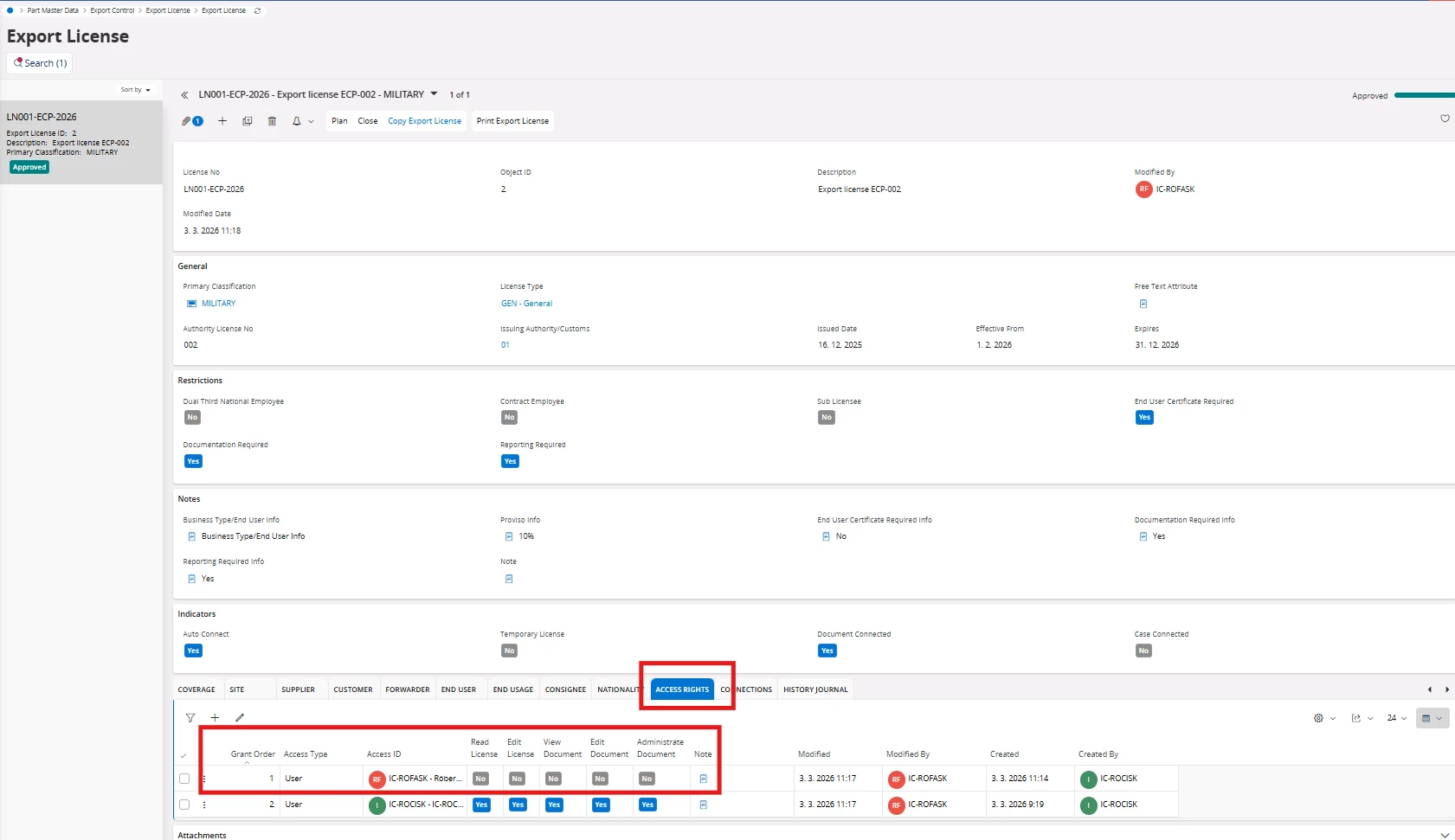Toggle Documentation Required Yes badge
The height and width of the screenshot is (840, 1455).
click(193, 461)
